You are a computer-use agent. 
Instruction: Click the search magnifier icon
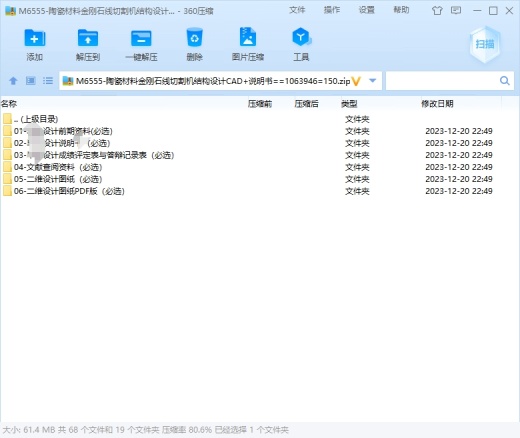point(505,81)
